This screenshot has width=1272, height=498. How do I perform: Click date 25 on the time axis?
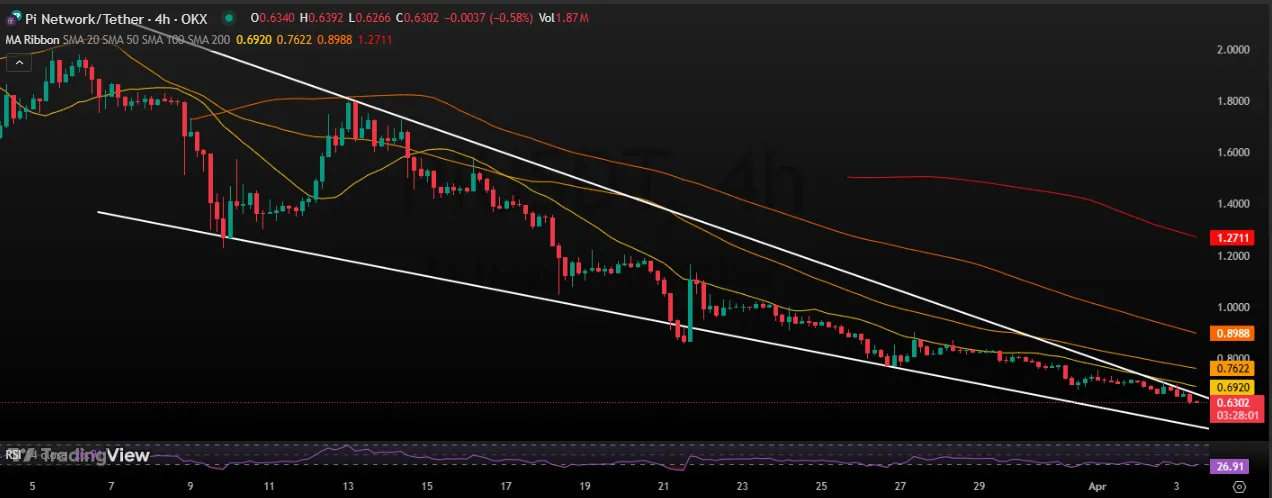(x=821, y=487)
